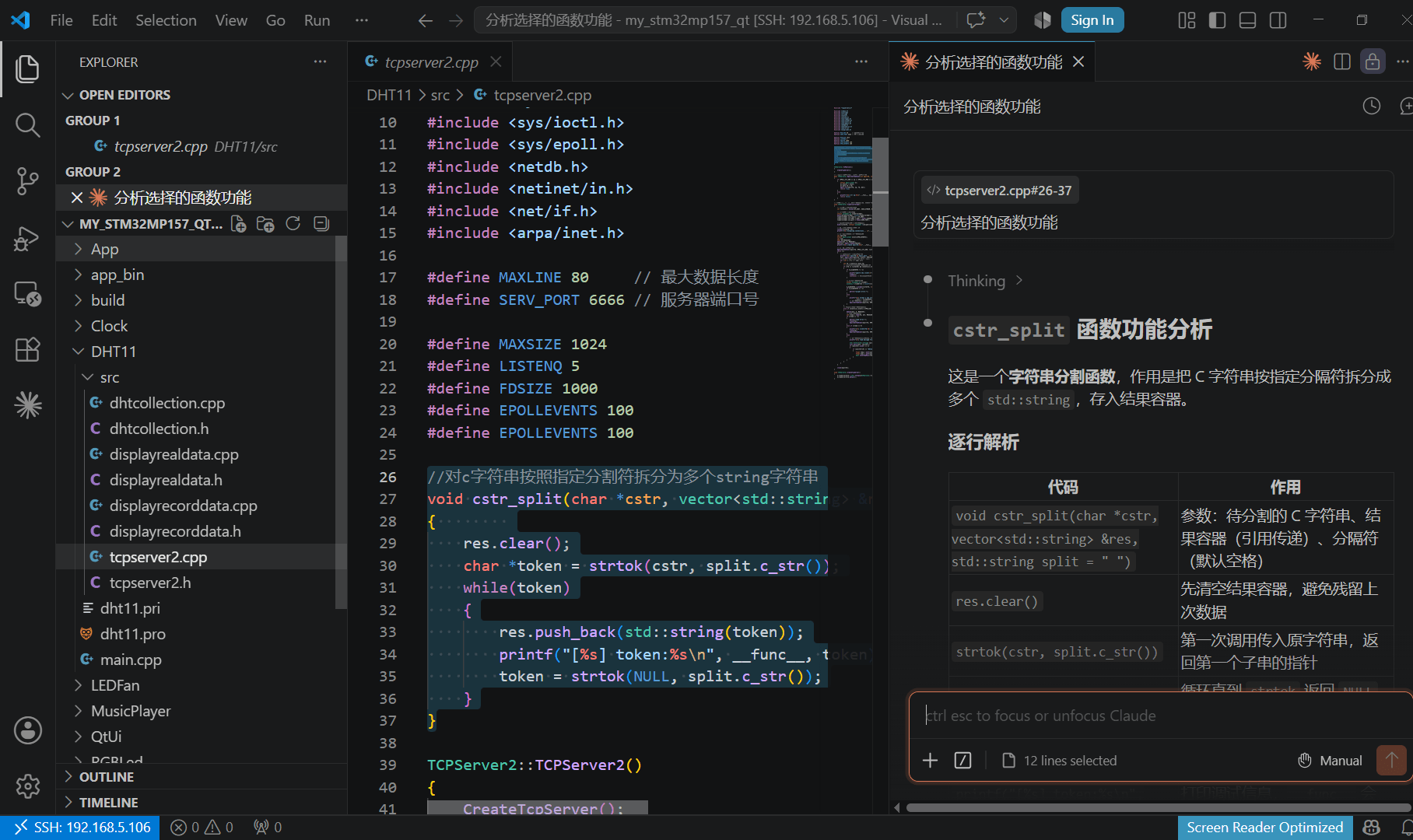Open the Search view in activity bar
This screenshot has height=840, width=1413.
28,124
